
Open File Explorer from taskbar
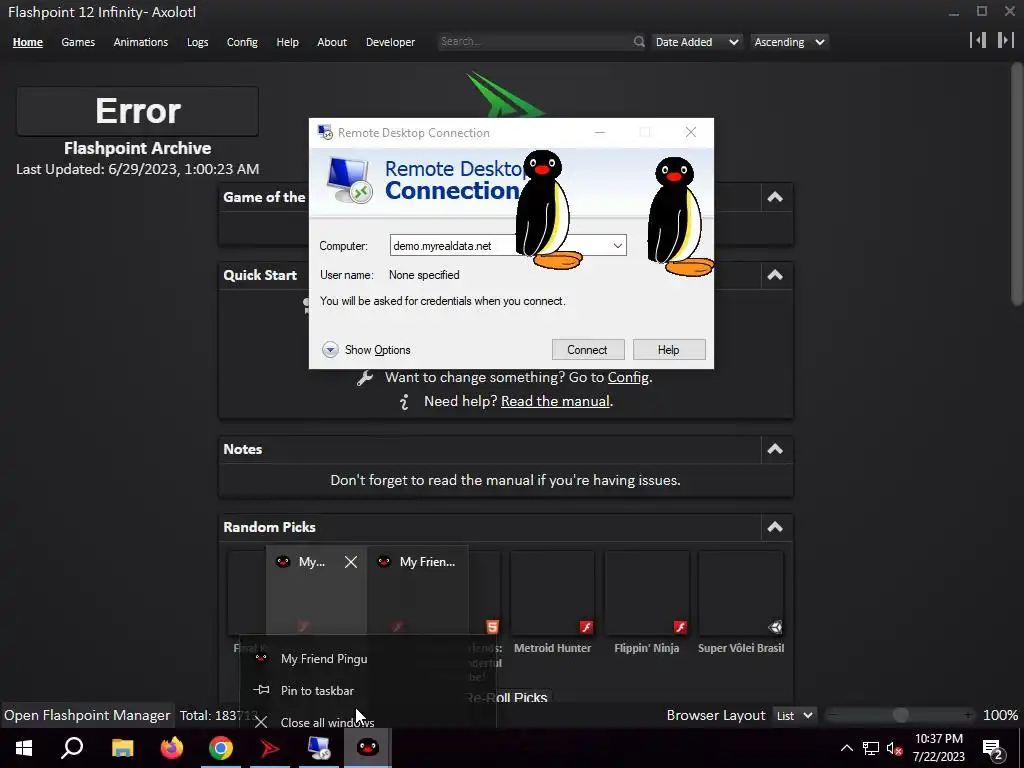coord(122,748)
